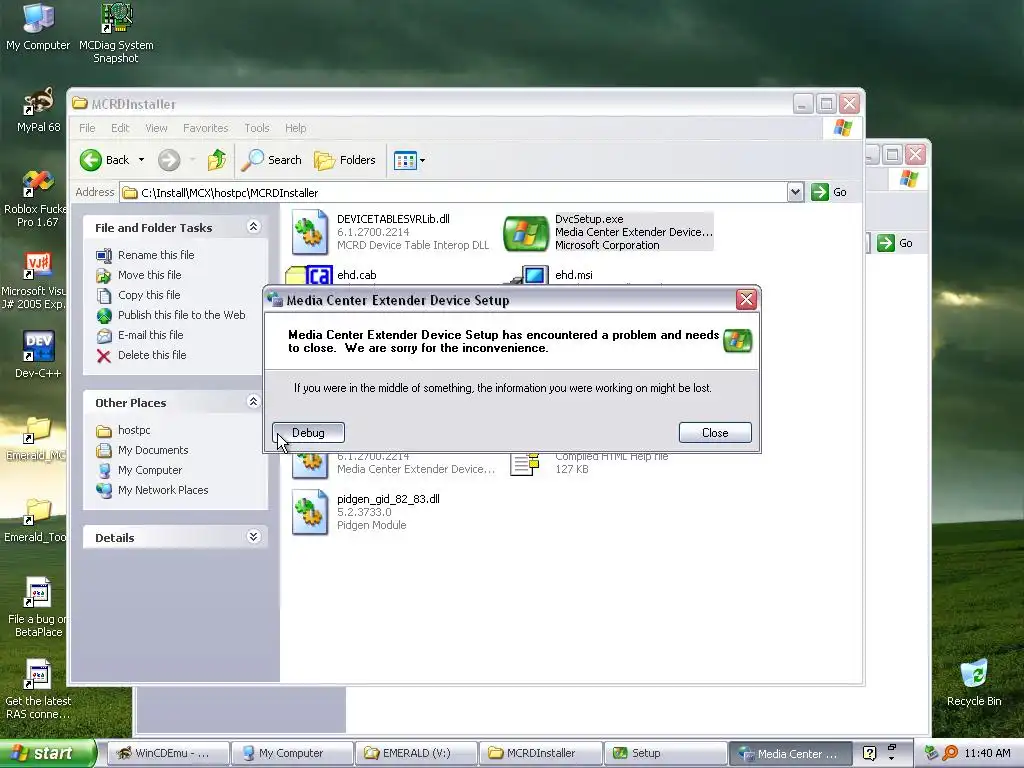Screen dimensions: 1024x768
Task: Open the View menu
Action: (x=156, y=128)
